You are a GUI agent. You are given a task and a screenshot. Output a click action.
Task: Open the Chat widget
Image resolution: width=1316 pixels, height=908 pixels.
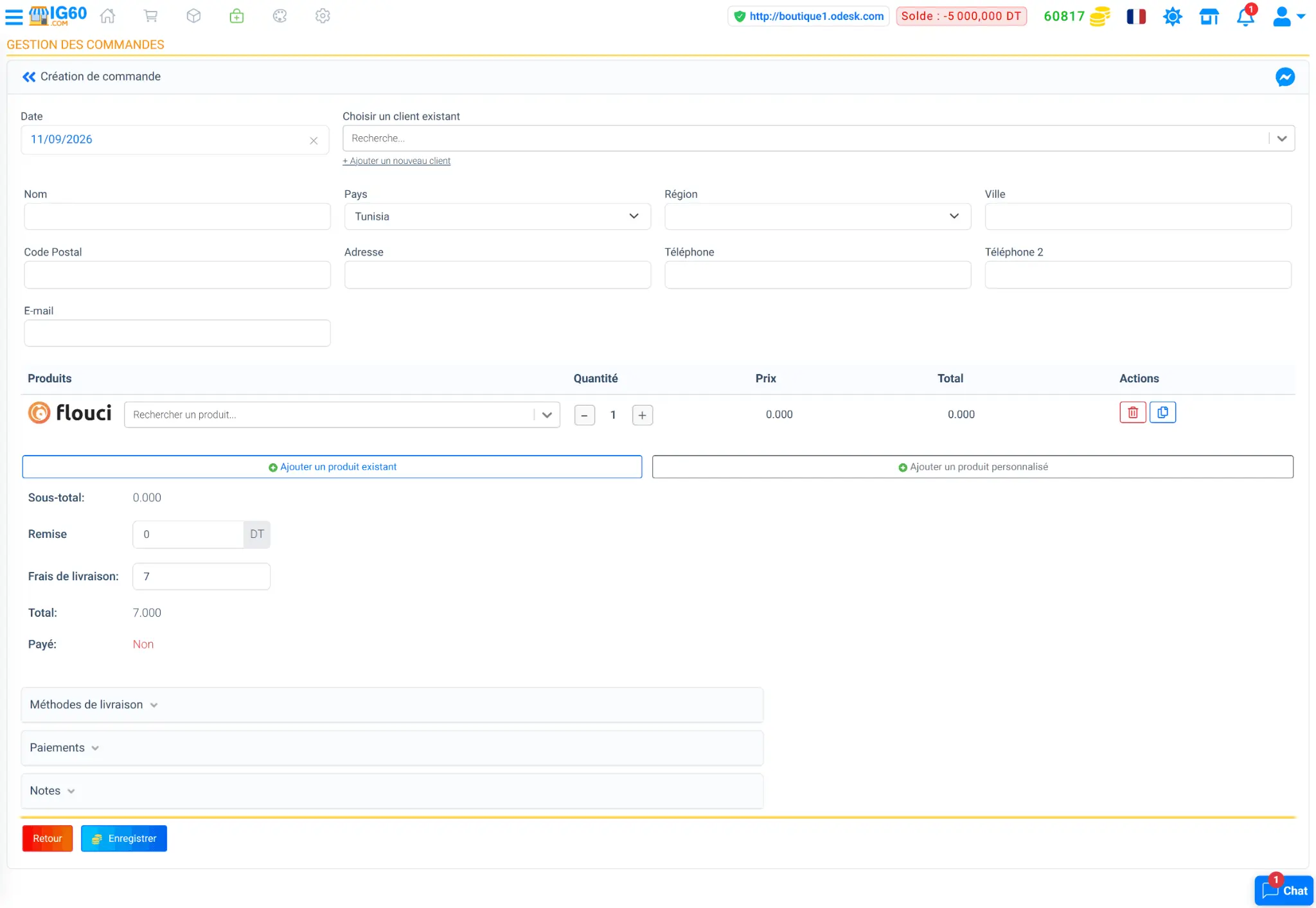pos(1284,891)
